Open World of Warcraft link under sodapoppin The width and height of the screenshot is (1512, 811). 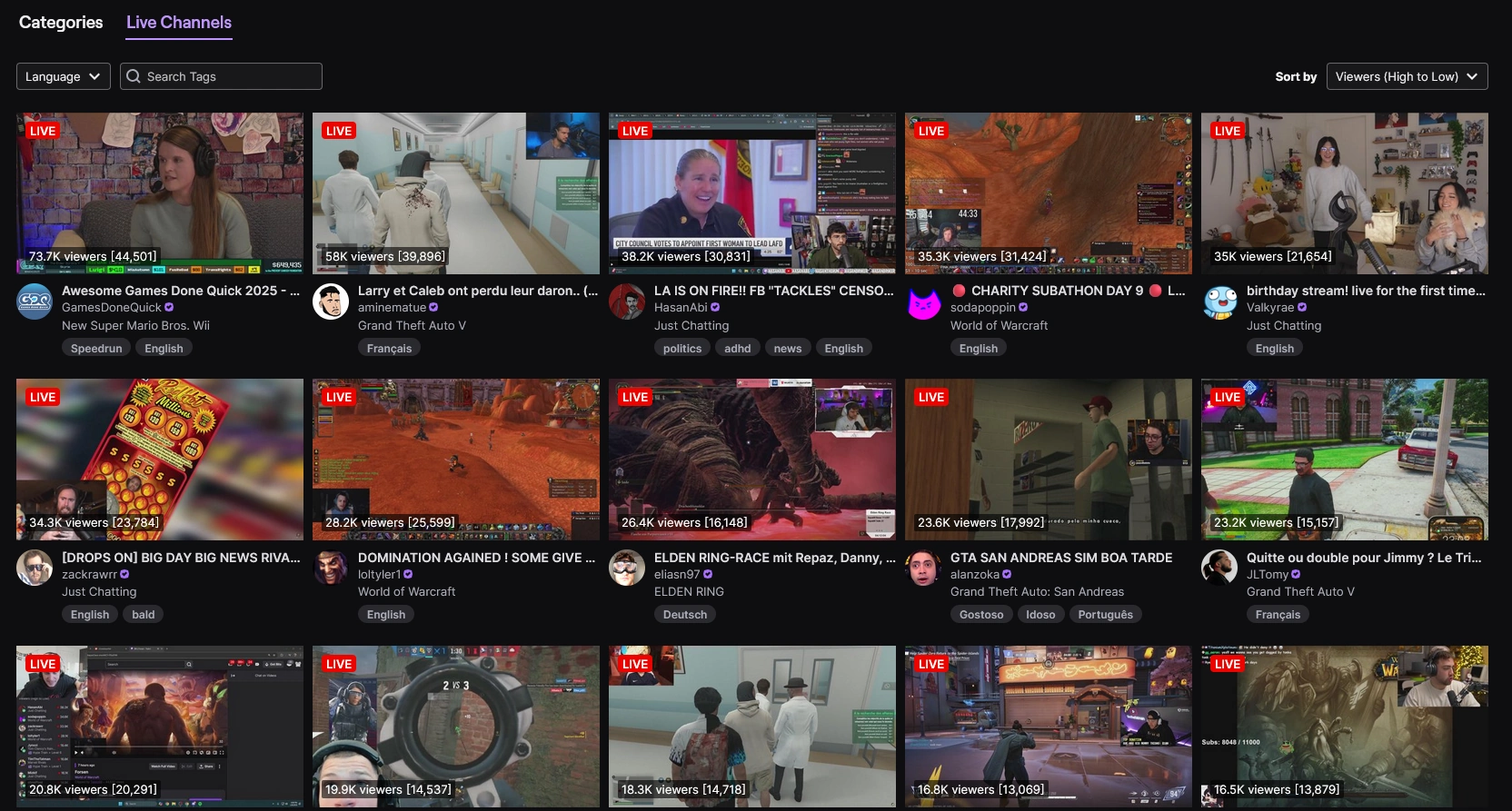999,325
